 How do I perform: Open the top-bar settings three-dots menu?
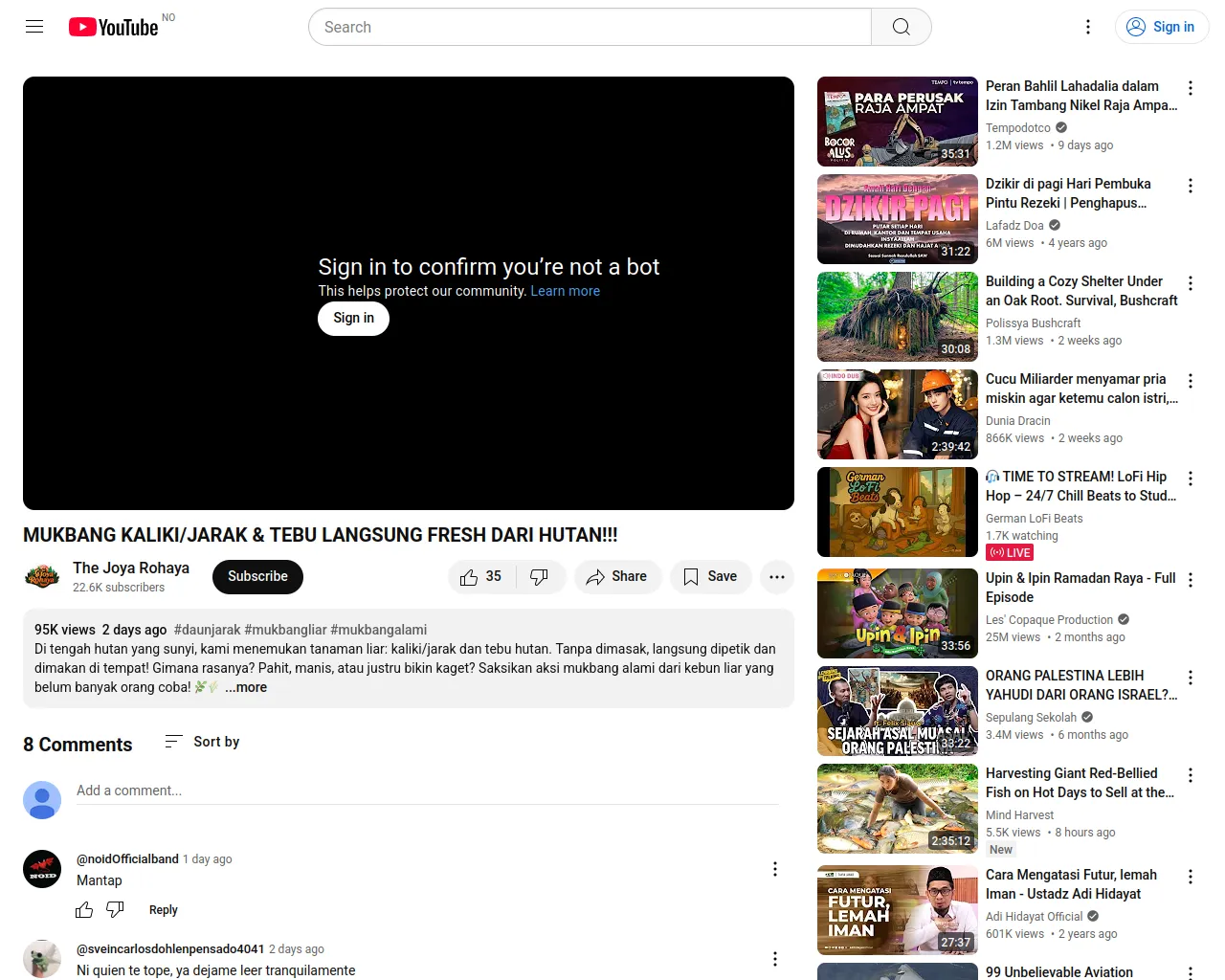(x=1088, y=27)
